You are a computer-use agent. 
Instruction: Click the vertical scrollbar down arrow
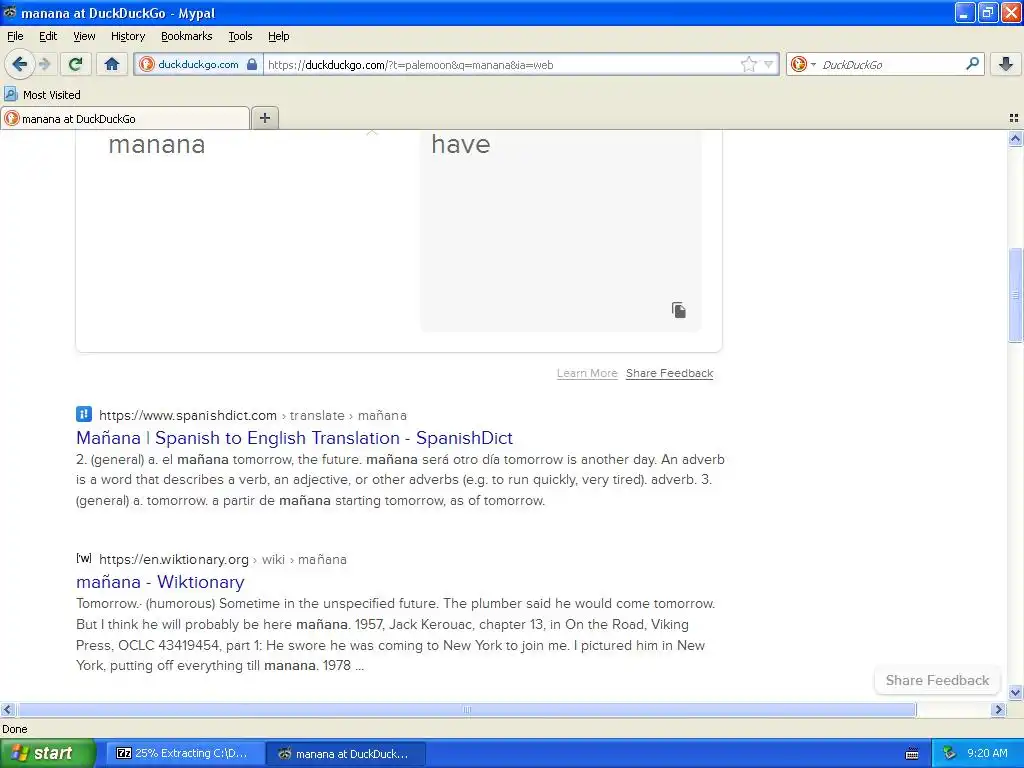click(1015, 692)
